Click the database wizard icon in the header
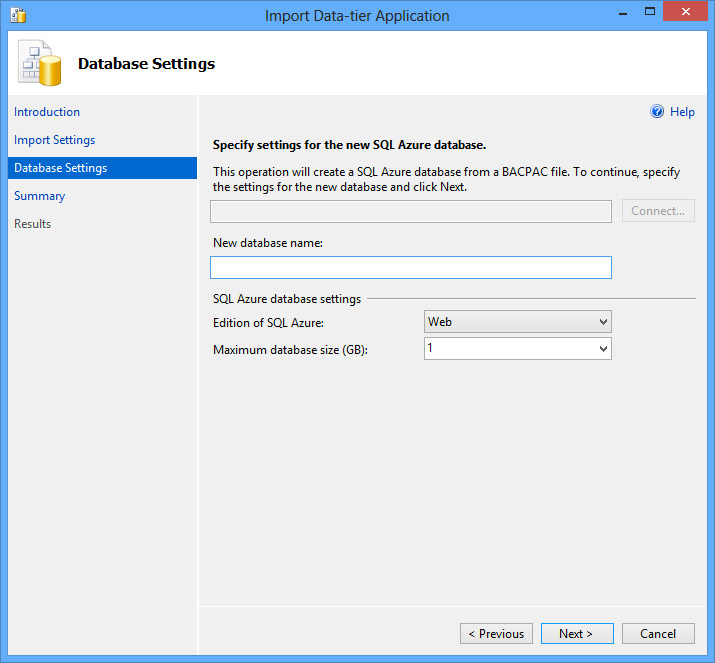715x663 pixels. [x=40, y=63]
